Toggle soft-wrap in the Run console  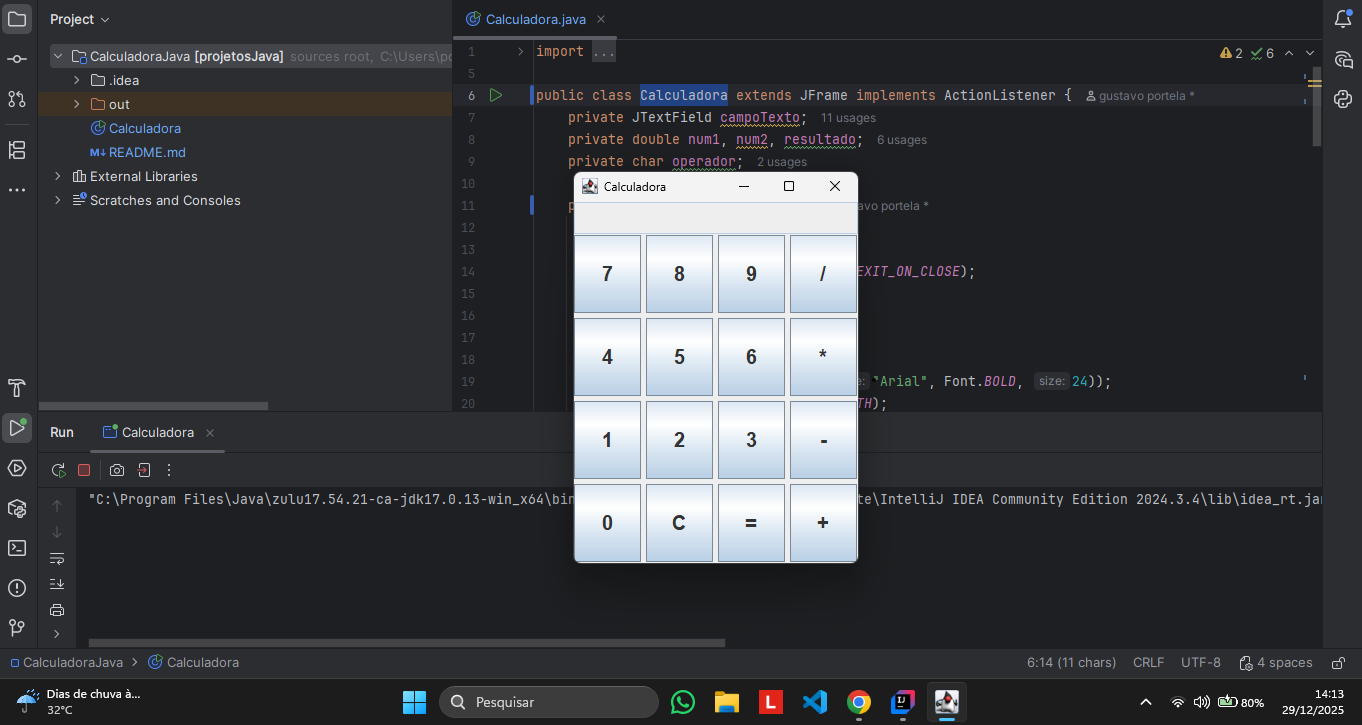click(57, 558)
